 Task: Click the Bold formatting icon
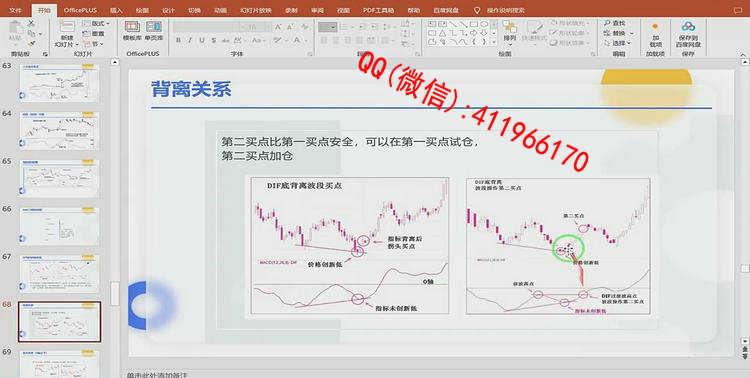tap(178, 40)
